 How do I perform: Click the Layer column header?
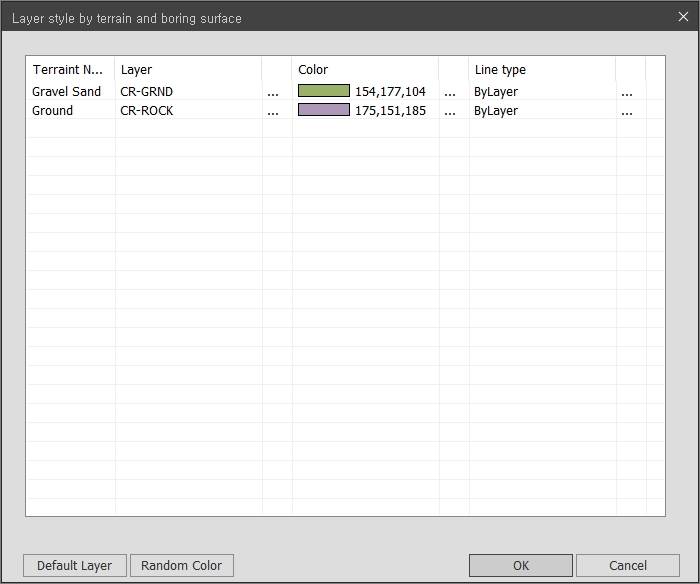coord(188,70)
